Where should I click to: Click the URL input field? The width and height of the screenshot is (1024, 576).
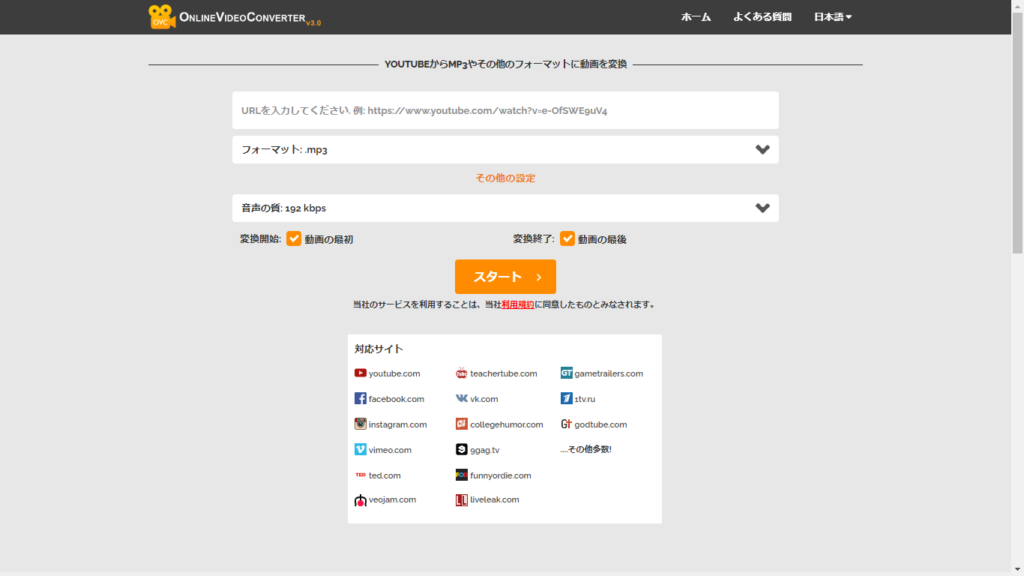click(505, 110)
